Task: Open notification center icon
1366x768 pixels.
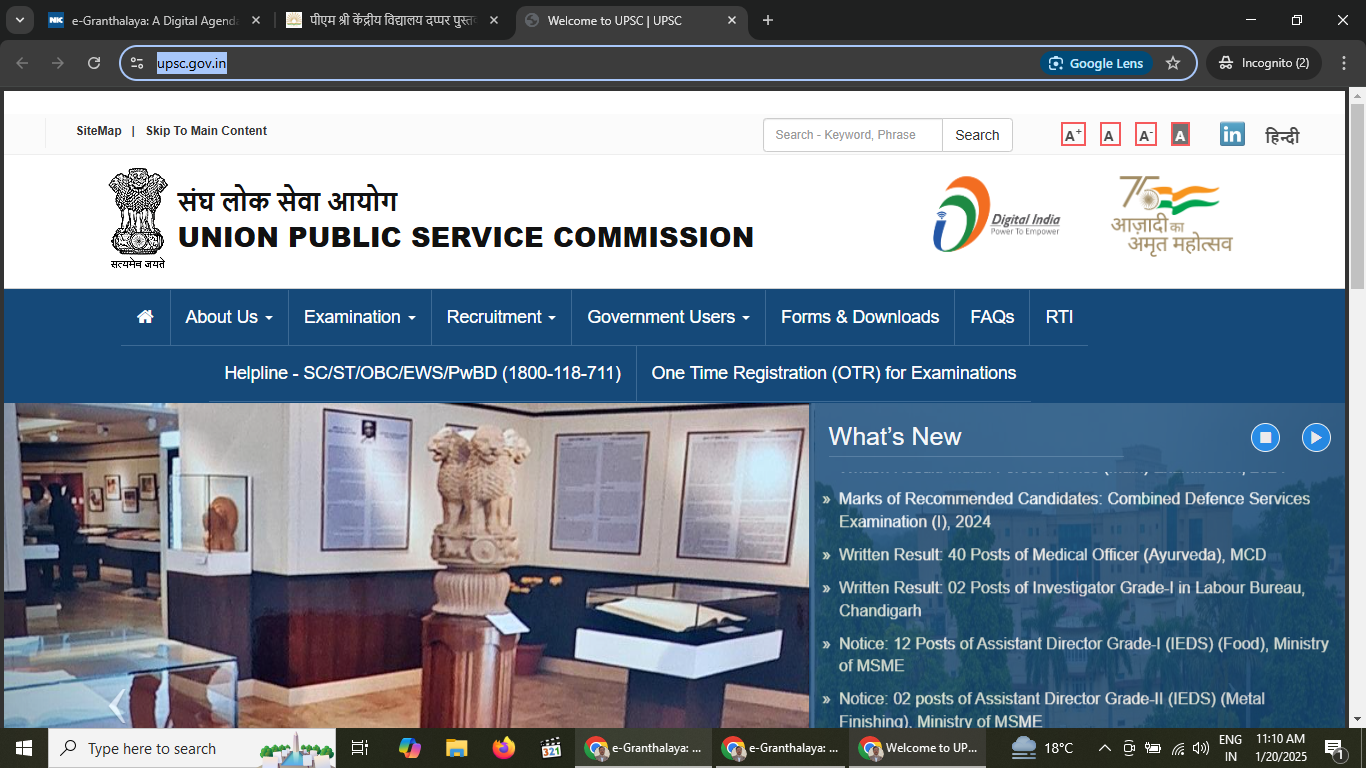Action: [x=1334, y=748]
